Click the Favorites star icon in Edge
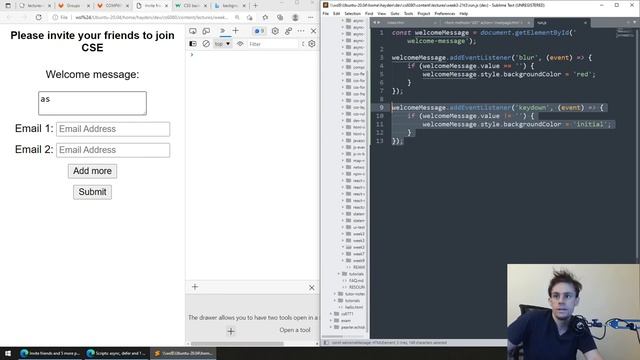The width and height of the screenshot is (640, 360). (265, 18)
